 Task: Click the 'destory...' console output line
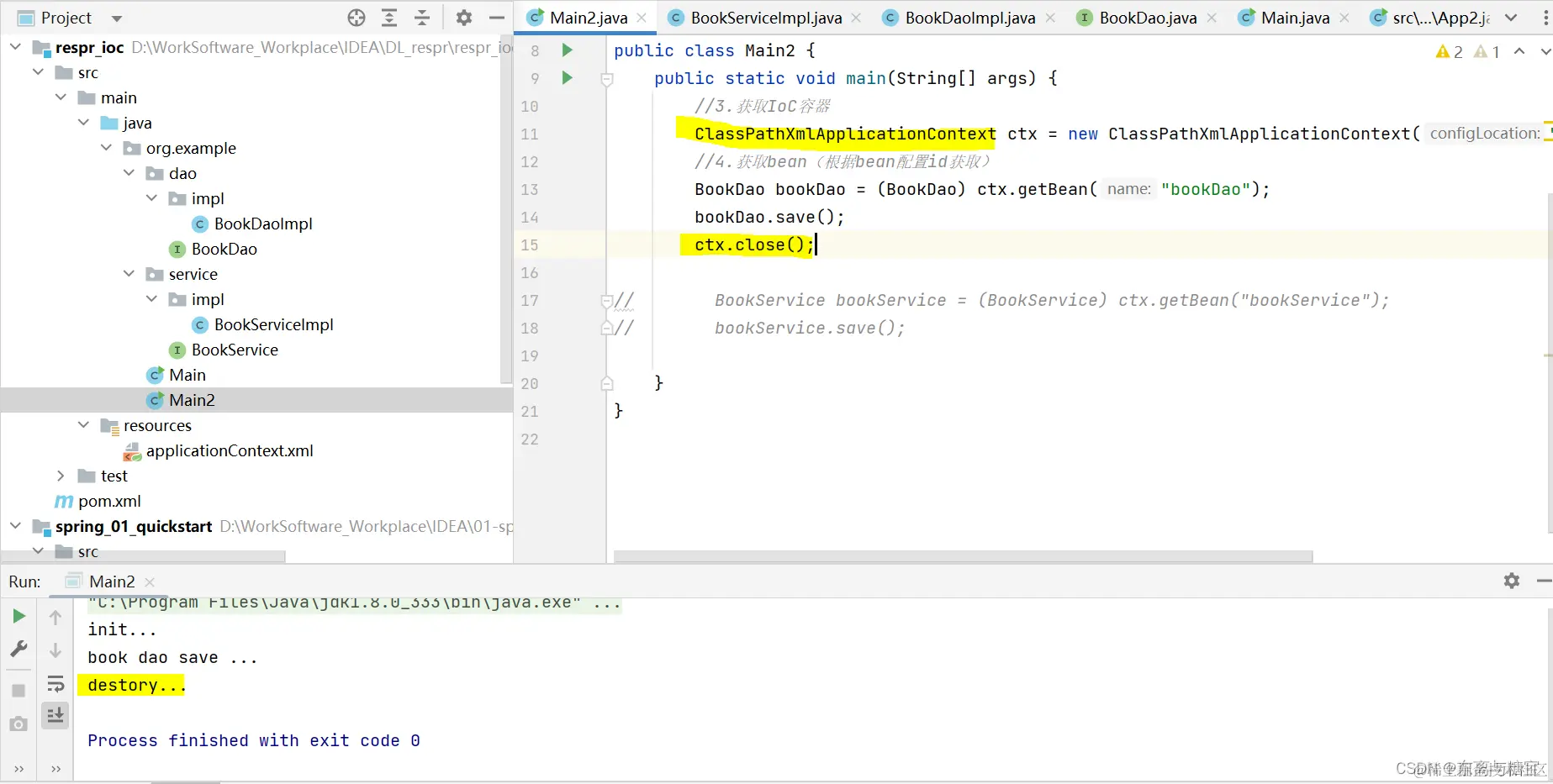point(136,685)
